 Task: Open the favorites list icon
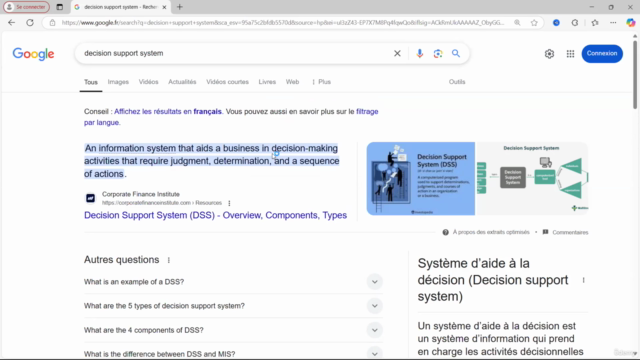coord(595,23)
